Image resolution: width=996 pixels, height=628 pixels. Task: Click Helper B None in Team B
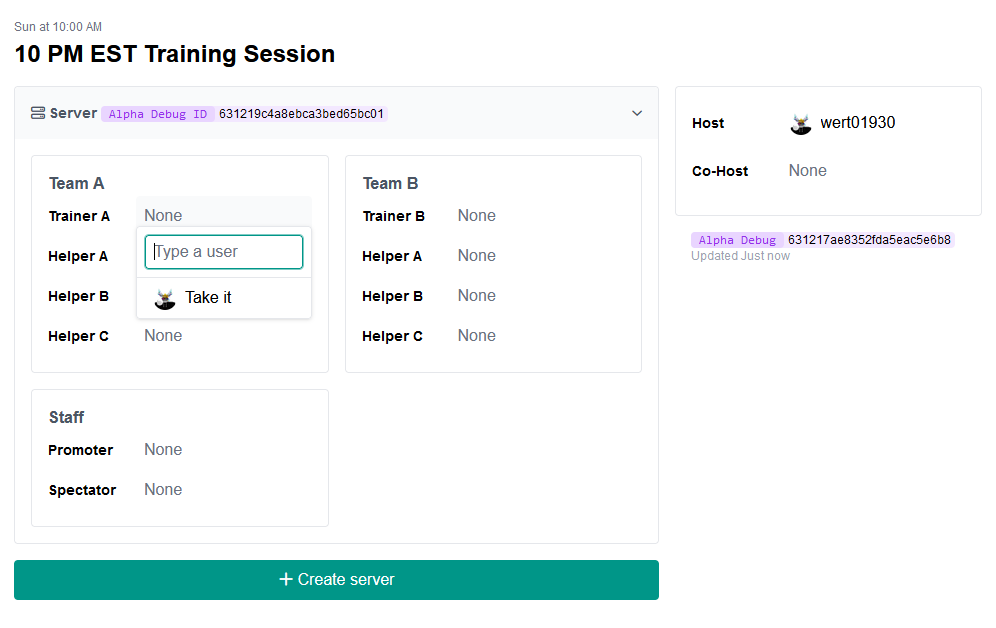[476, 295]
